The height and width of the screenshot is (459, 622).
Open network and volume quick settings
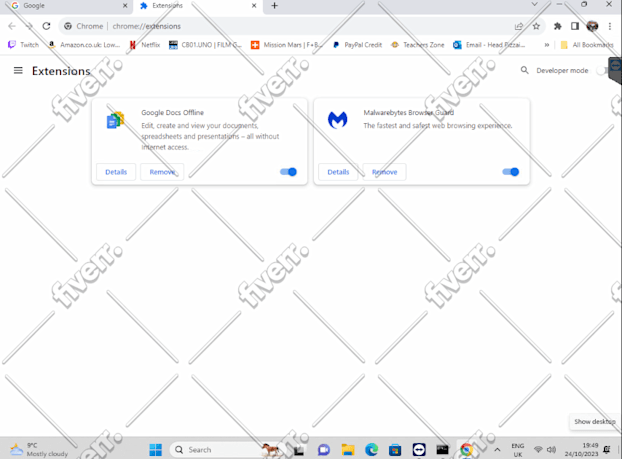[545, 449]
